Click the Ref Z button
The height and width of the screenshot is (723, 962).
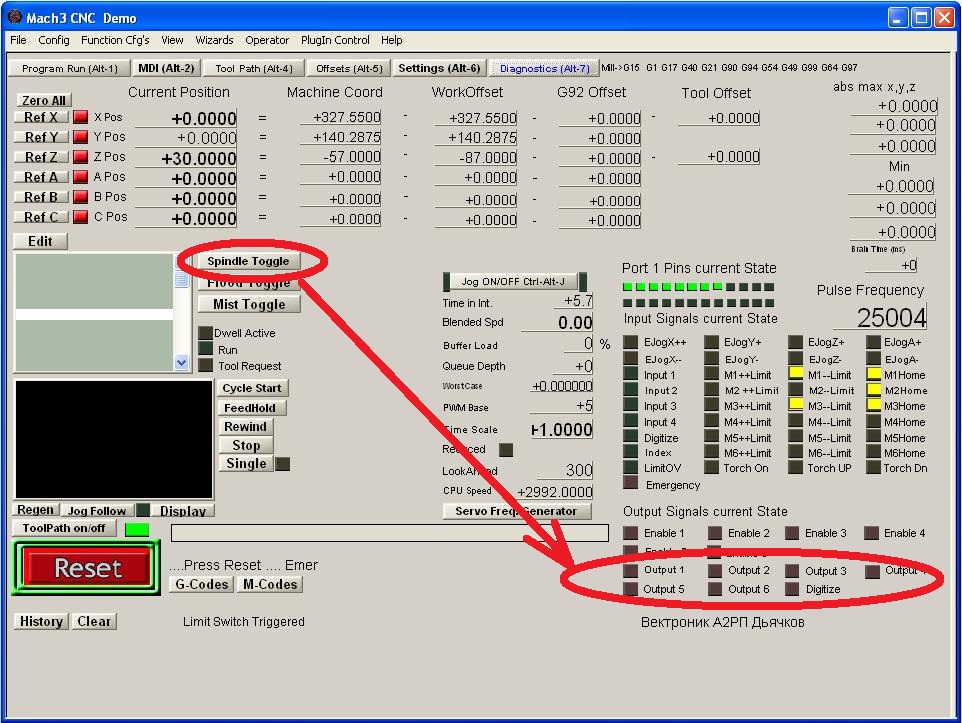41,157
